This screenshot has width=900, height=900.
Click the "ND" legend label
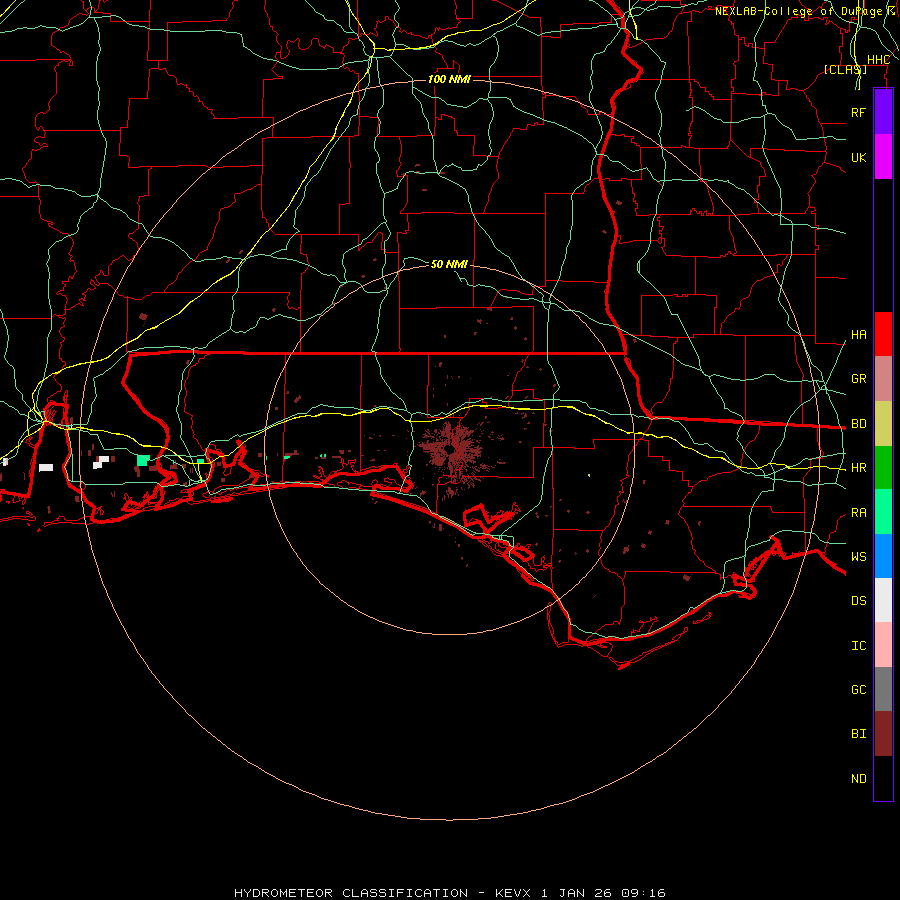click(x=858, y=779)
